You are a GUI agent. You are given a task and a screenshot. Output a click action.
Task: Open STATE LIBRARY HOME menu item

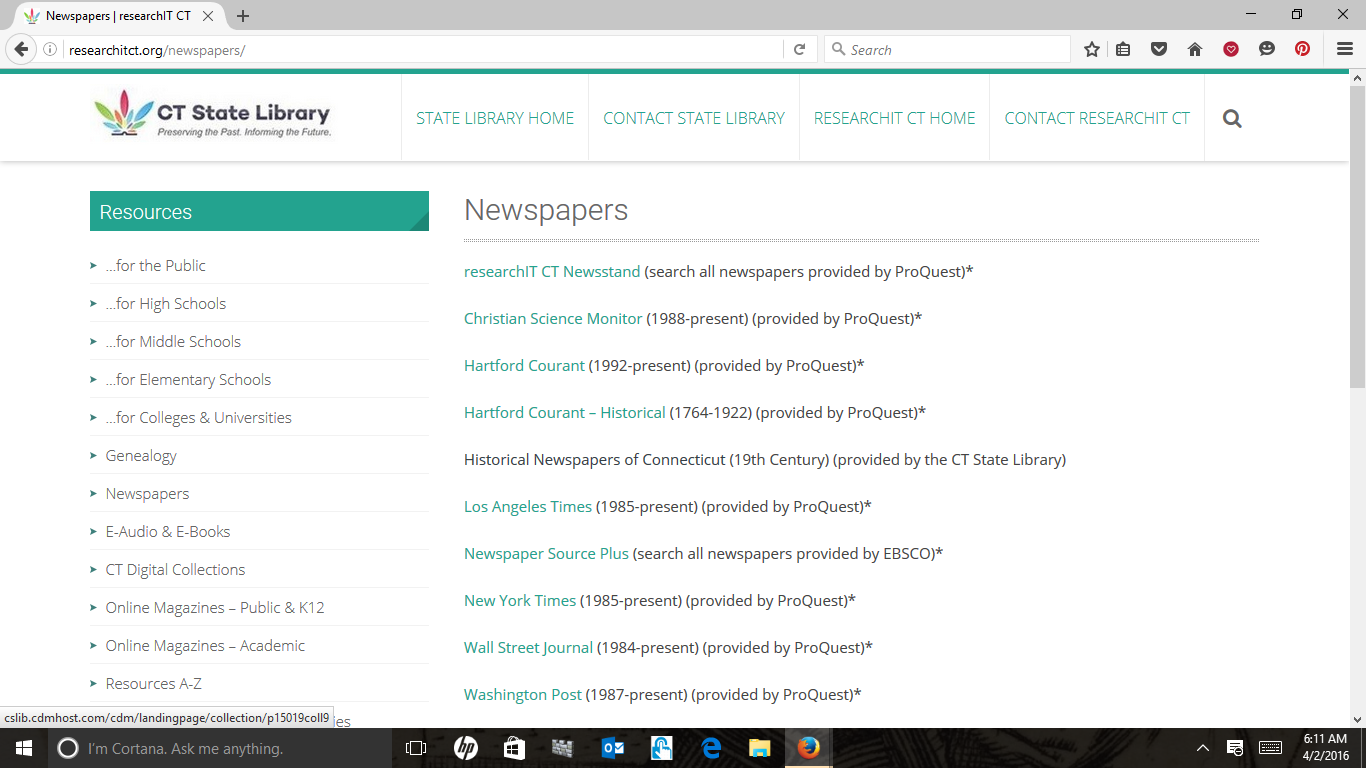click(x=495, y=118)
